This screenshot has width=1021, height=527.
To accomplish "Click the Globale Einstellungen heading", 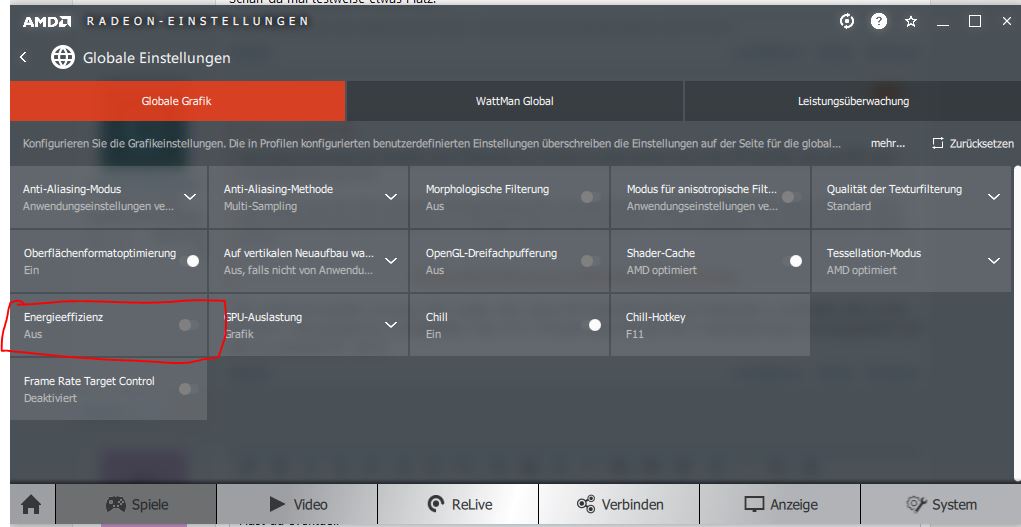I will [x=156, y=57].
